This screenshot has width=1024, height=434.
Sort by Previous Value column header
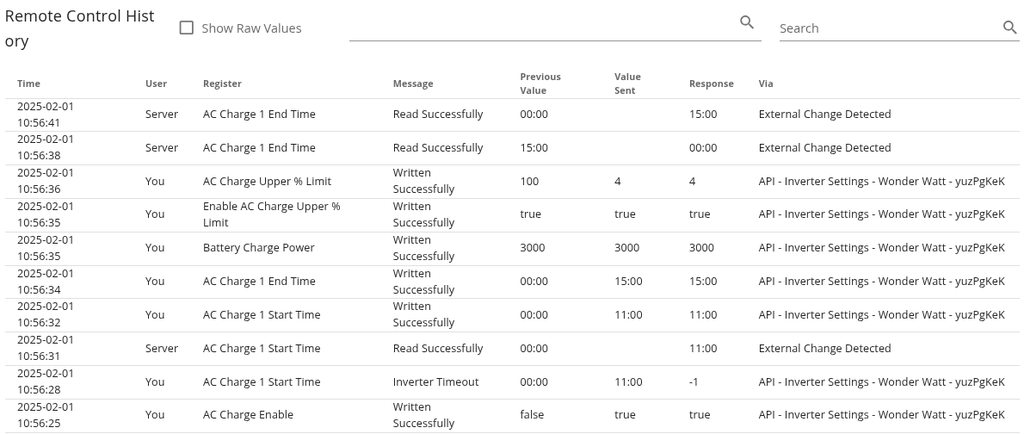point(540,83)
